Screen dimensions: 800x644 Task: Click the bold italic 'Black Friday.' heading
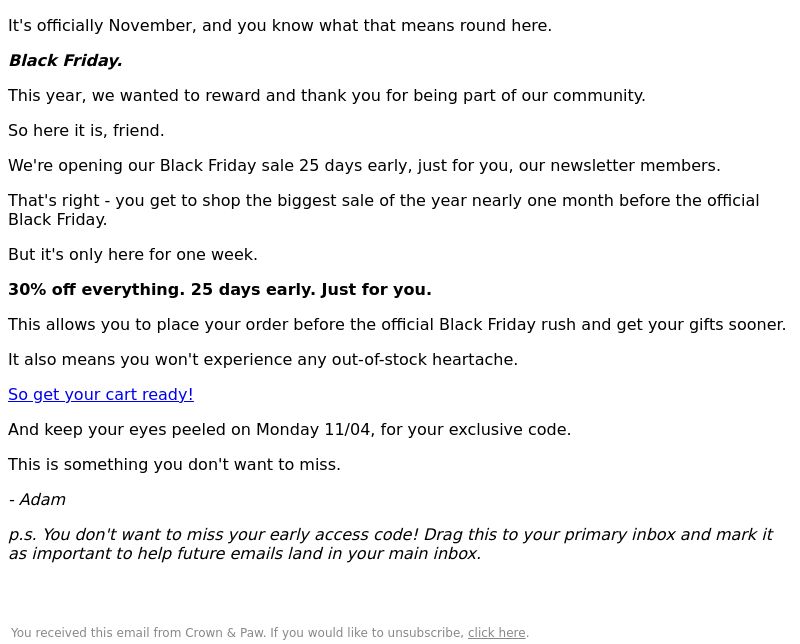(66, 61)
